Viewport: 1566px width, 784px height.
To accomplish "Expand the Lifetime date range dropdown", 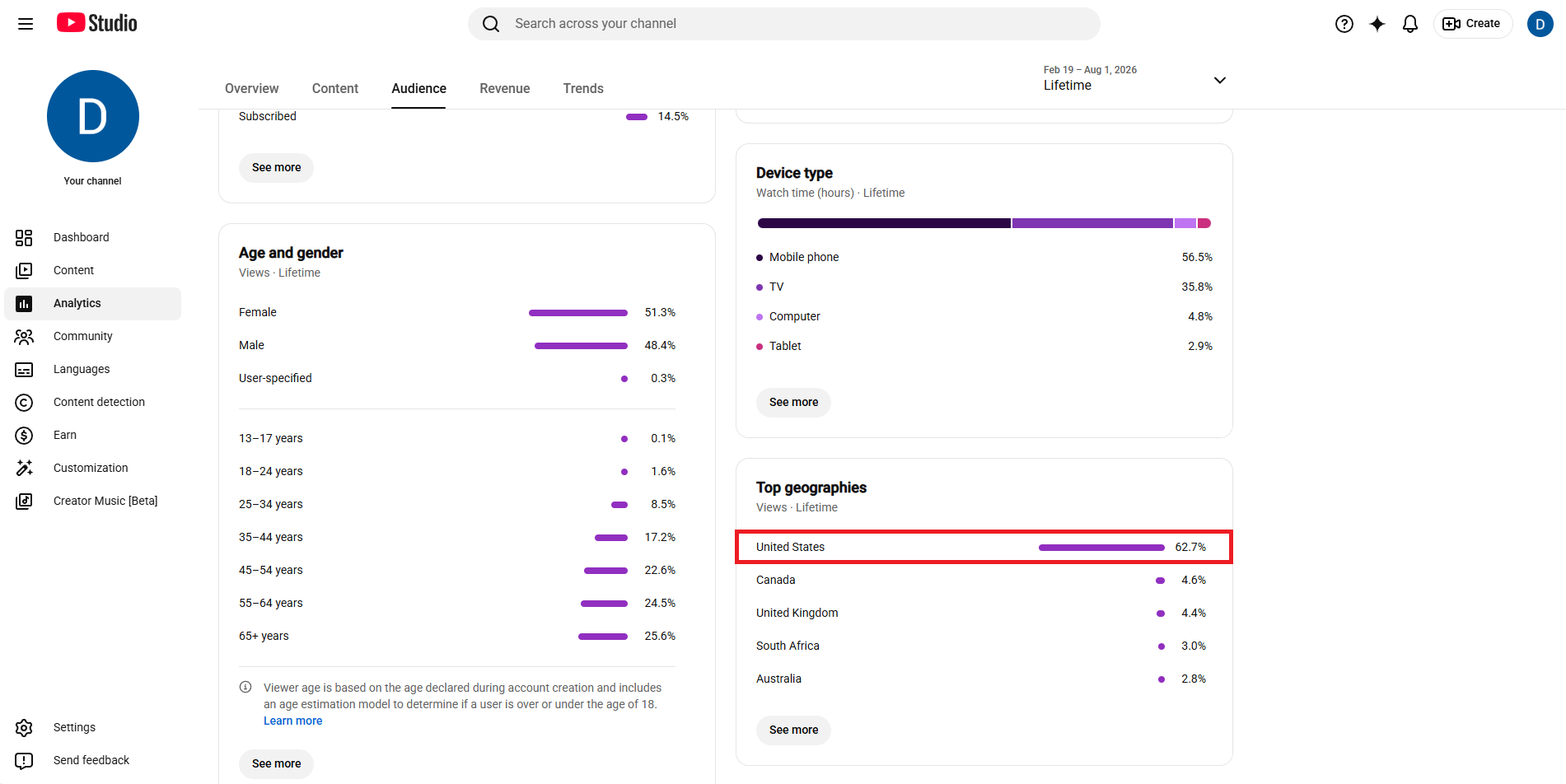I will pyautogui.click(x=1220, y=80).
